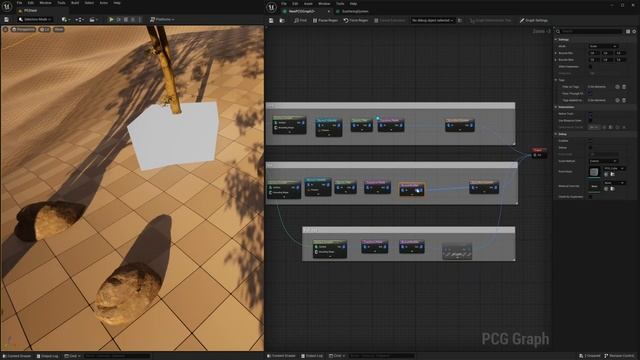Screen dimensions: 640x360
Task: Click Point Mesh thumbnail preview
Action: point(594,172)
